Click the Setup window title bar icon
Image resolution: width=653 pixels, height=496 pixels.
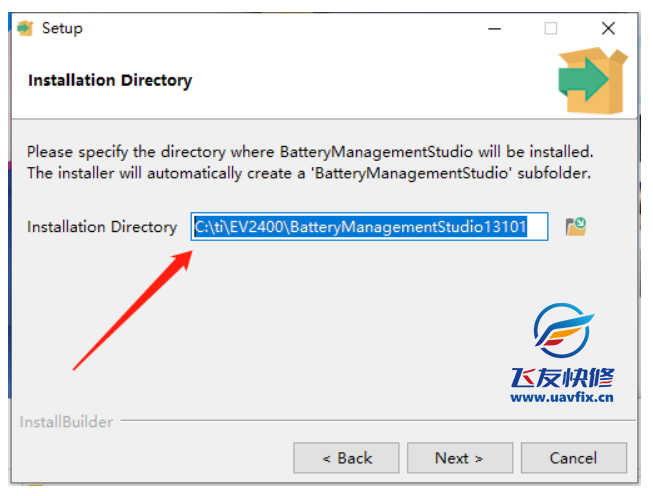26,28
